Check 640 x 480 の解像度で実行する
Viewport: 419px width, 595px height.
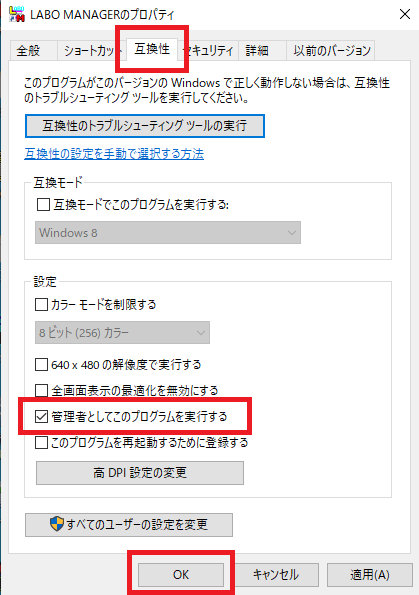[41, 365]
